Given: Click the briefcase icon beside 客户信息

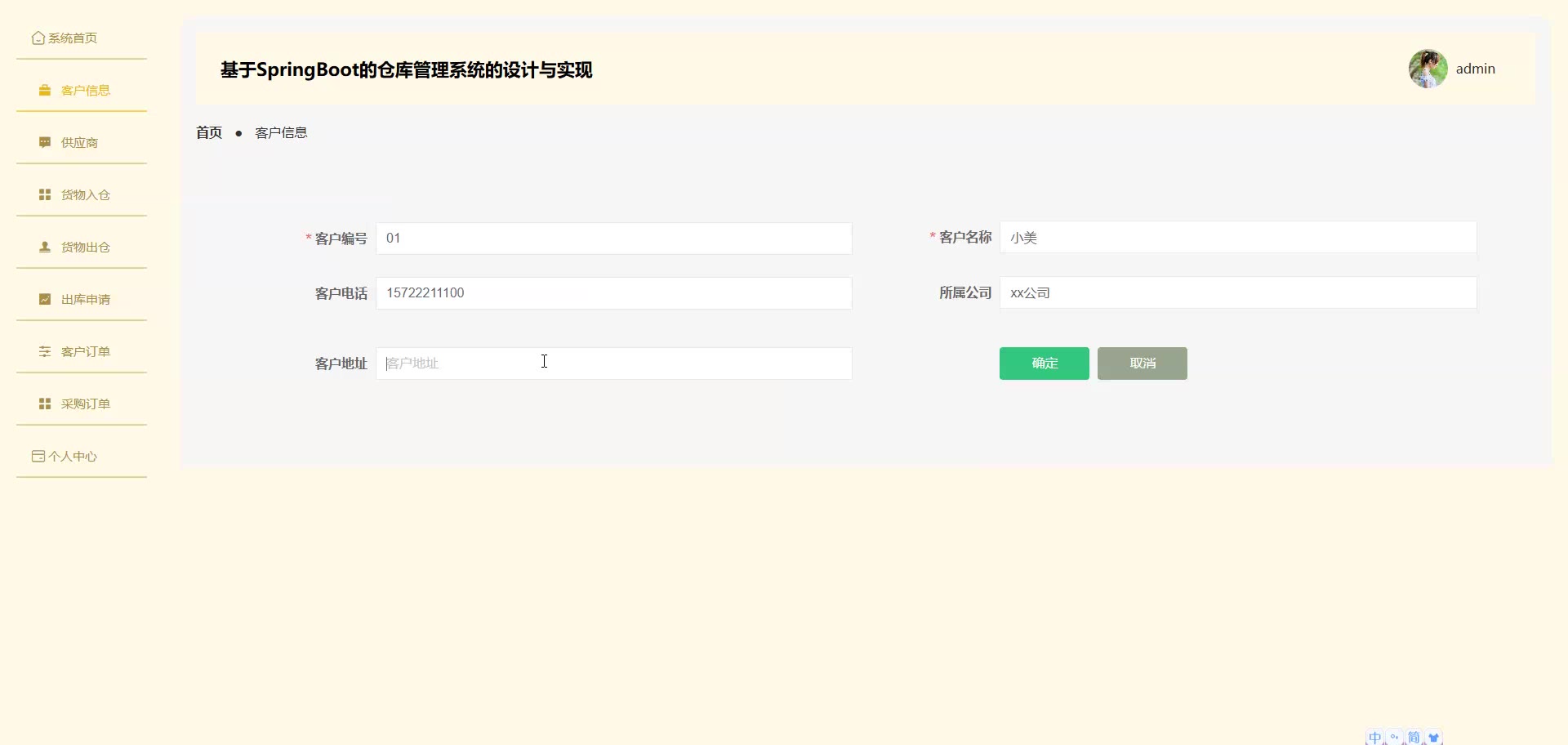Looking at the screenshot, I should [45, 91].
